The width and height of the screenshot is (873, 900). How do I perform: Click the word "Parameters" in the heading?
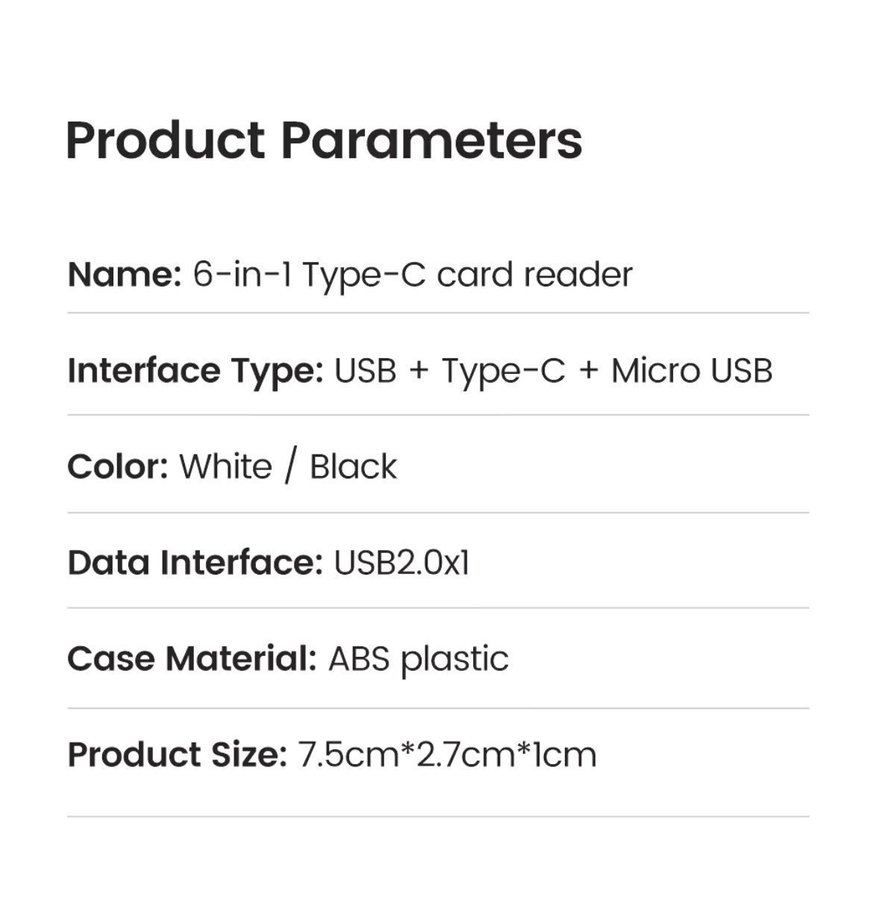tap(431, 141)
